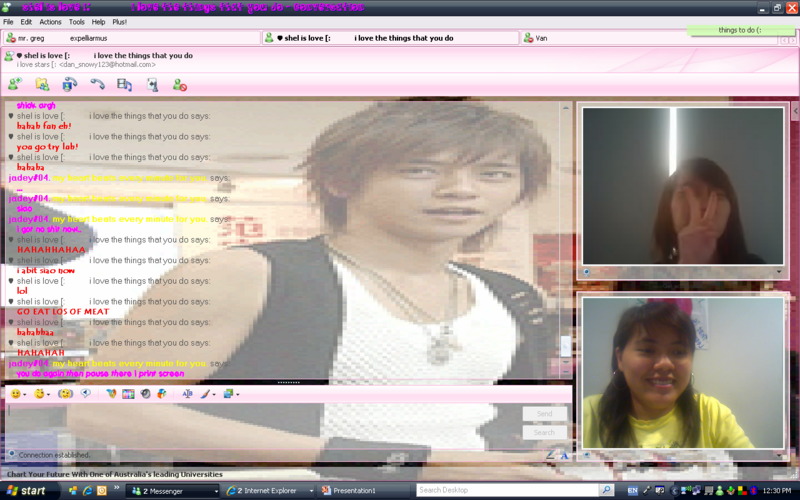Open the Actions menu
800x500 pixels.
(x=50, y=21)
